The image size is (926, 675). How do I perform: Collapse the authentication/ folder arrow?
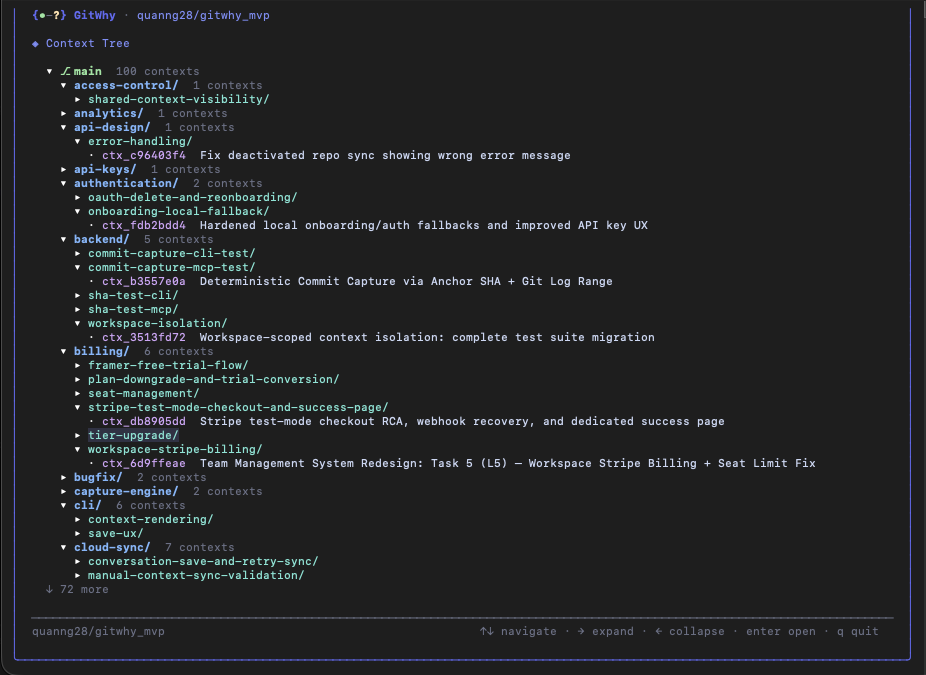pos(64,184)
